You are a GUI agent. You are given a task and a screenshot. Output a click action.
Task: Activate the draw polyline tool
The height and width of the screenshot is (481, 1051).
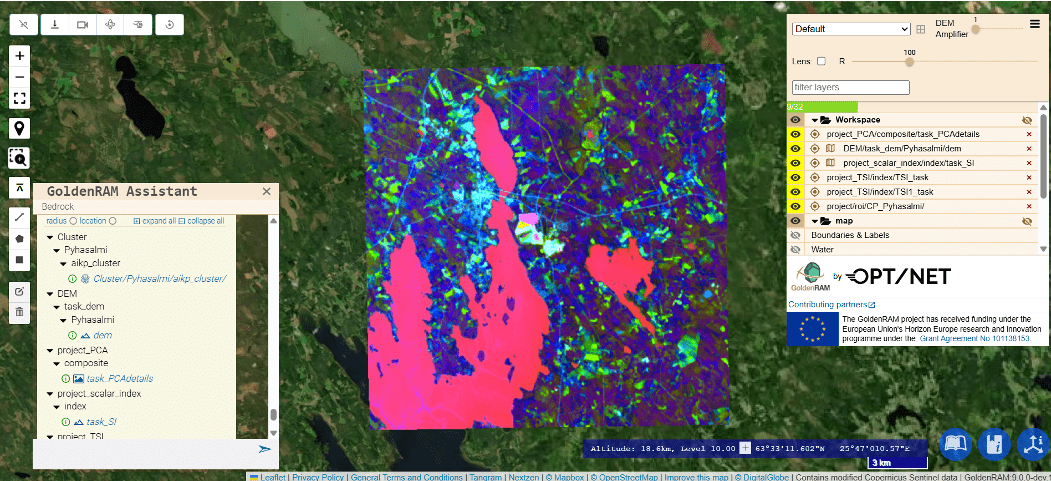(x=20, y=216)
